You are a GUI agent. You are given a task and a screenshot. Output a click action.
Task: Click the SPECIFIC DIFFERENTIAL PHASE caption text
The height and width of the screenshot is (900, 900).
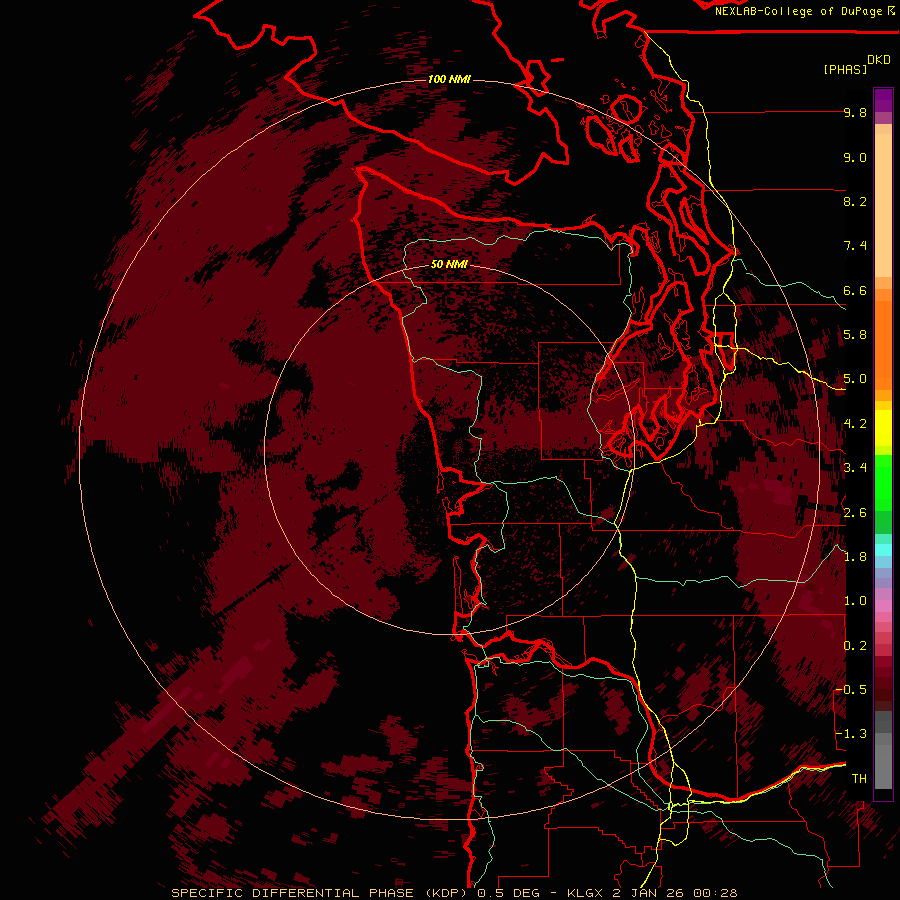click(292, 893)
